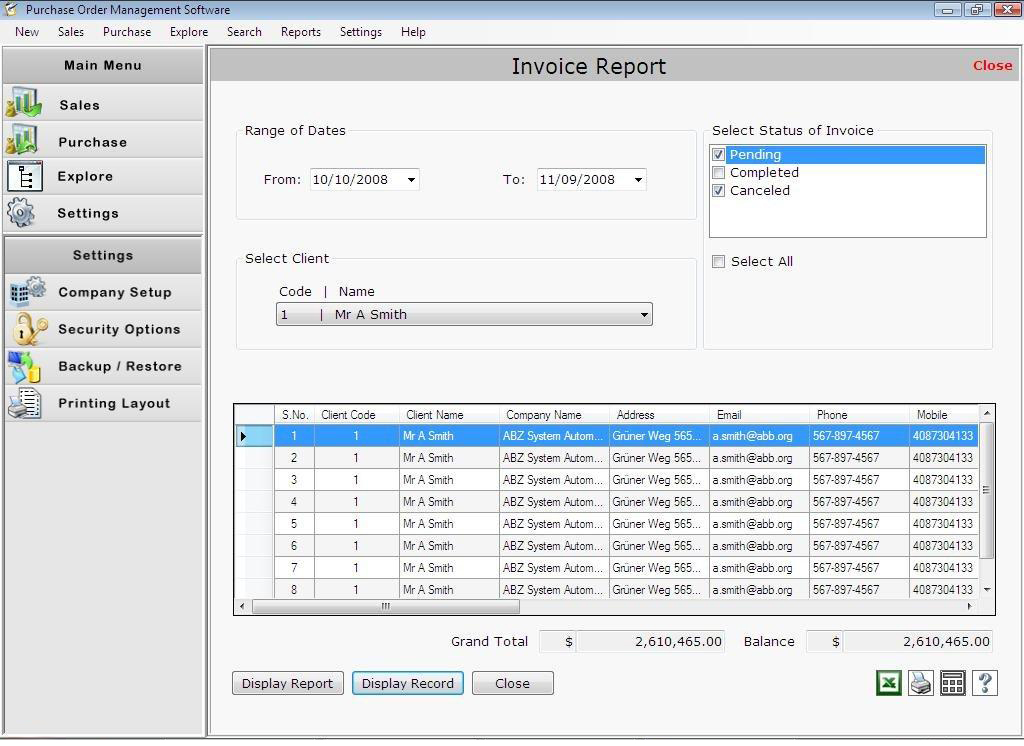1024x746 pixels.
Task: Expand the To date dropdown
Action: click(638, 180)
